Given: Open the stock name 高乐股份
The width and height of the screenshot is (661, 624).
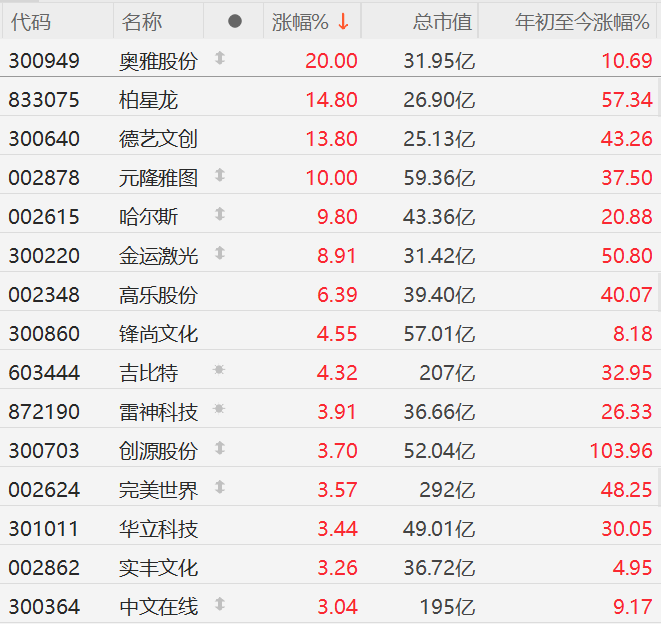Looking at the screenshot, I should 158,295.
